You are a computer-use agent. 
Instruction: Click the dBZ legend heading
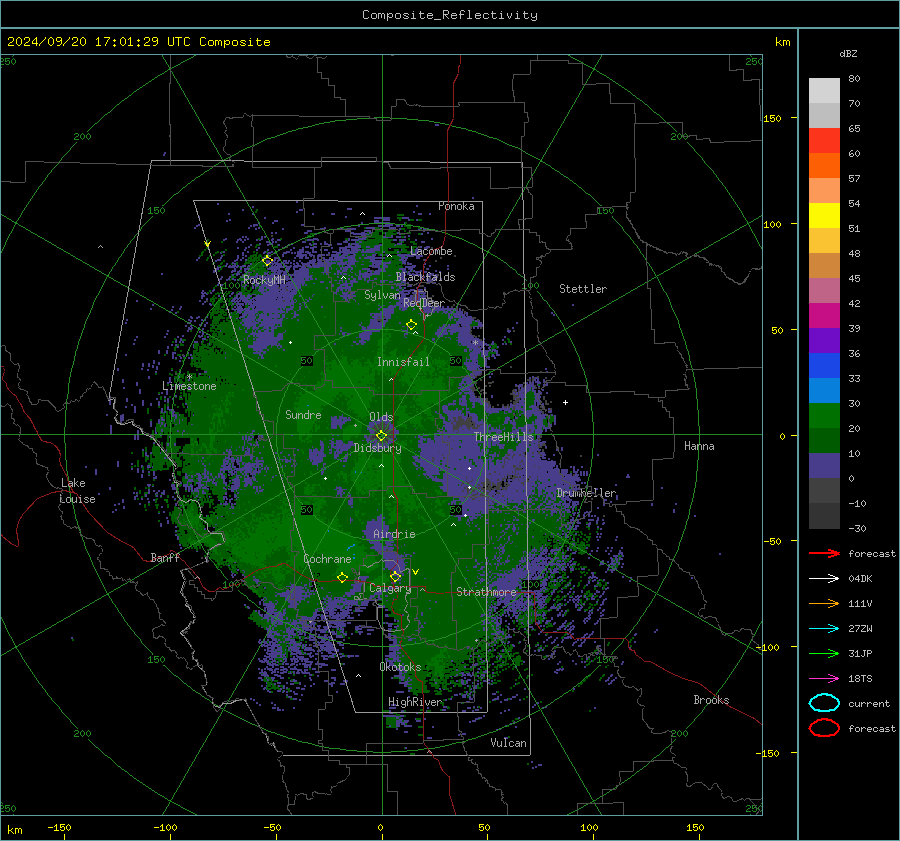point(848,54)
